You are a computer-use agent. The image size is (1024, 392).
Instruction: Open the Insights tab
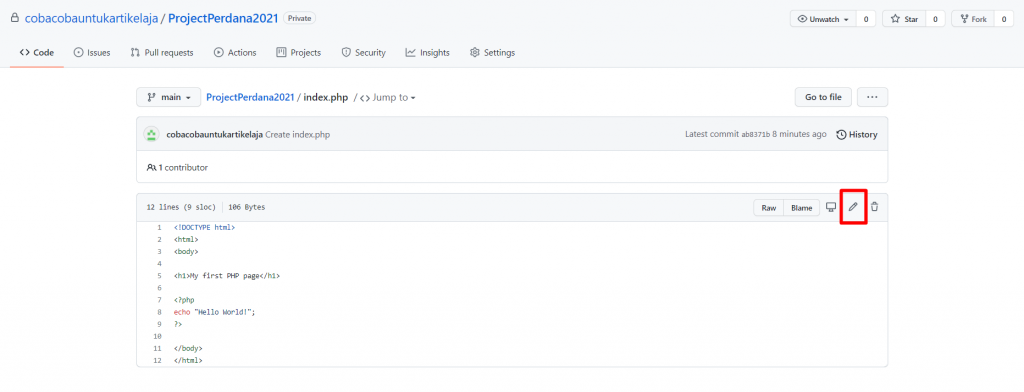coord(428,53)
